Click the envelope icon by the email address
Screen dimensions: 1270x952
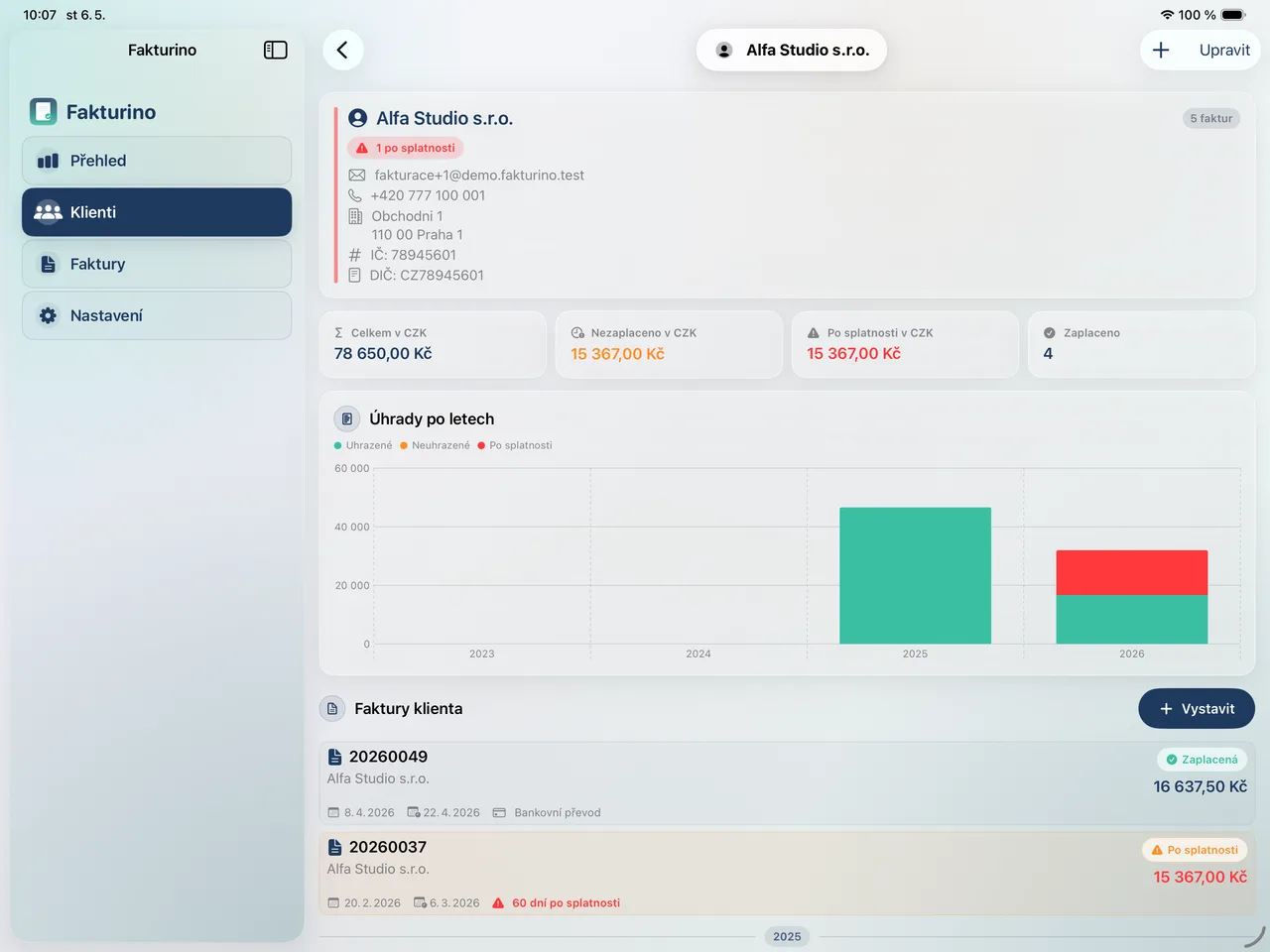[x=357, y=176]
